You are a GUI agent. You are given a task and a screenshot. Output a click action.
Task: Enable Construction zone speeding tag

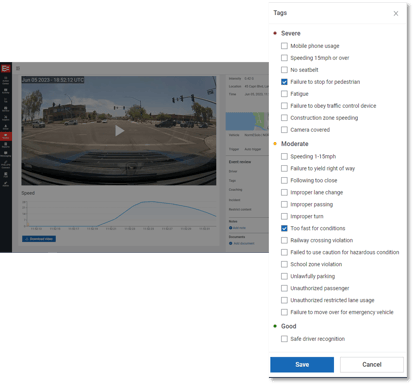click(x=284, y=118)
